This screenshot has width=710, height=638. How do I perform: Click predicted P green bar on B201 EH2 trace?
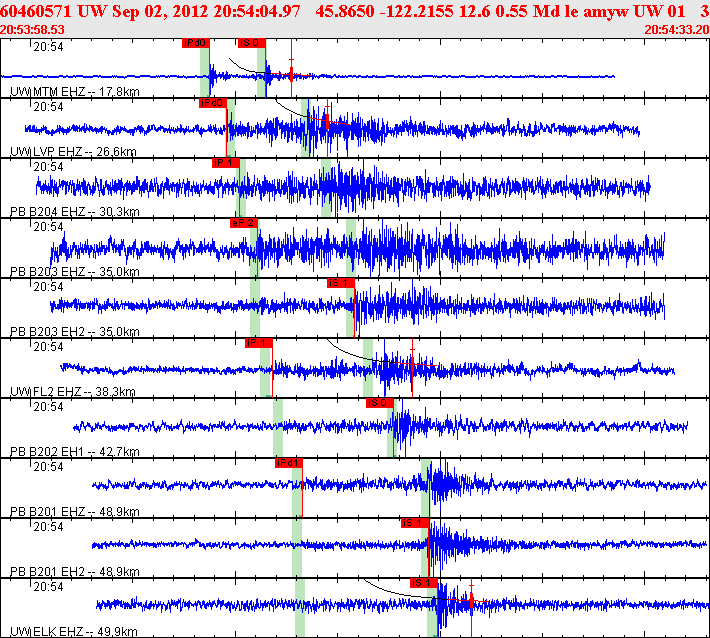coord(297,548)
